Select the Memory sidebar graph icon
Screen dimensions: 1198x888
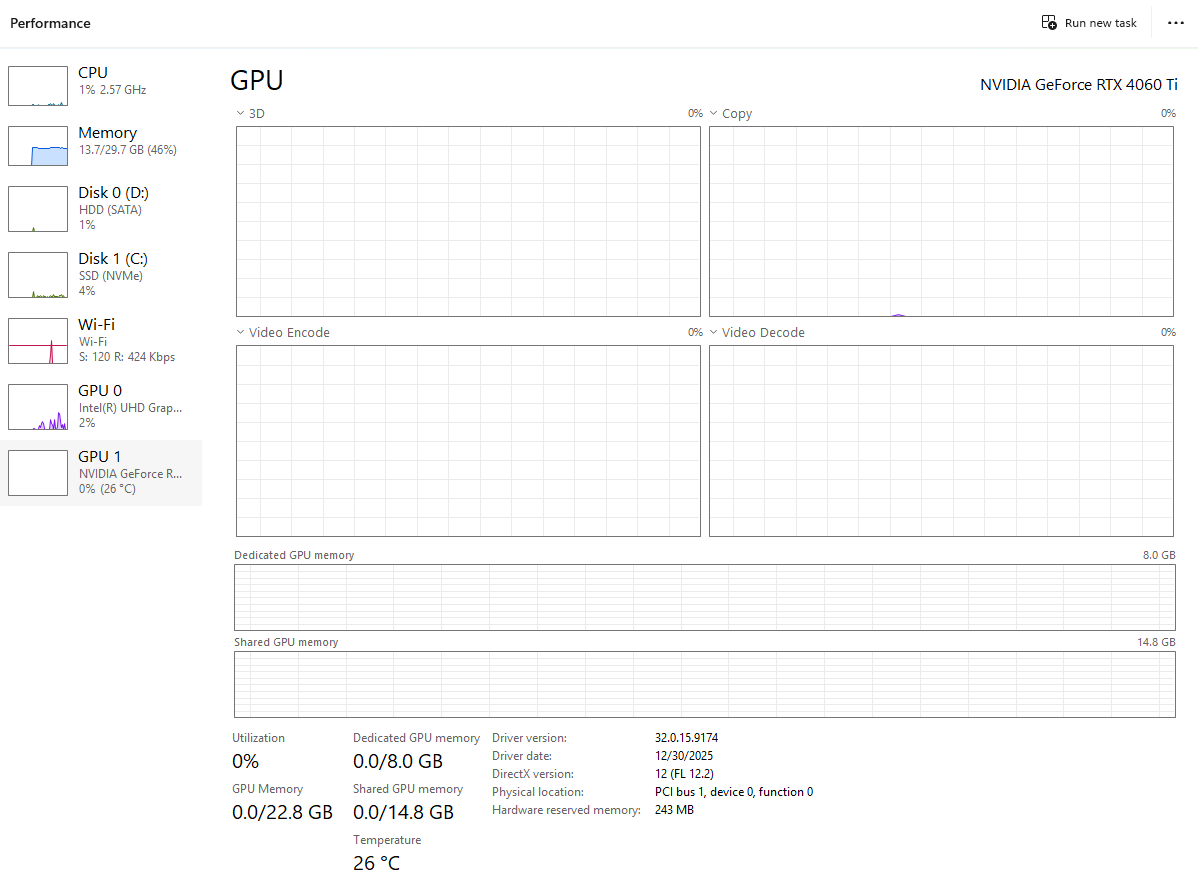[38, 144]
